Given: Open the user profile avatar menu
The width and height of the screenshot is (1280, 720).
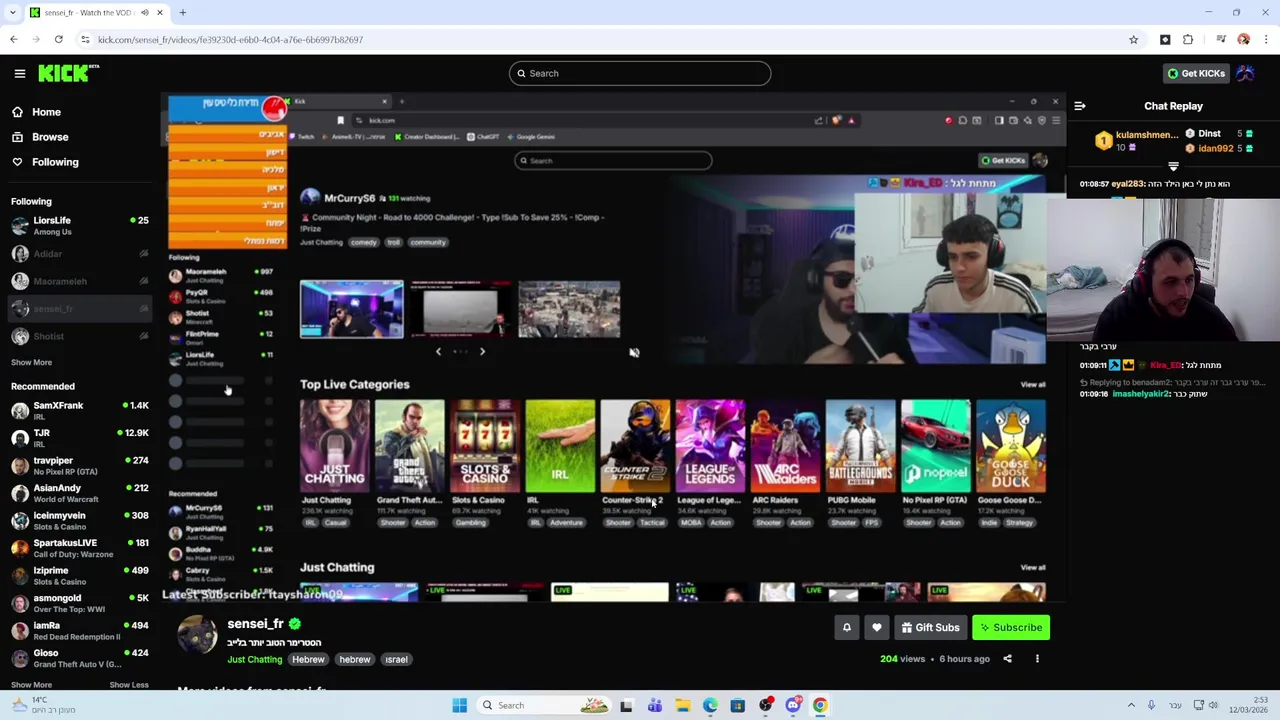Looking at the screenshot, I should (x=1246, y=73).
